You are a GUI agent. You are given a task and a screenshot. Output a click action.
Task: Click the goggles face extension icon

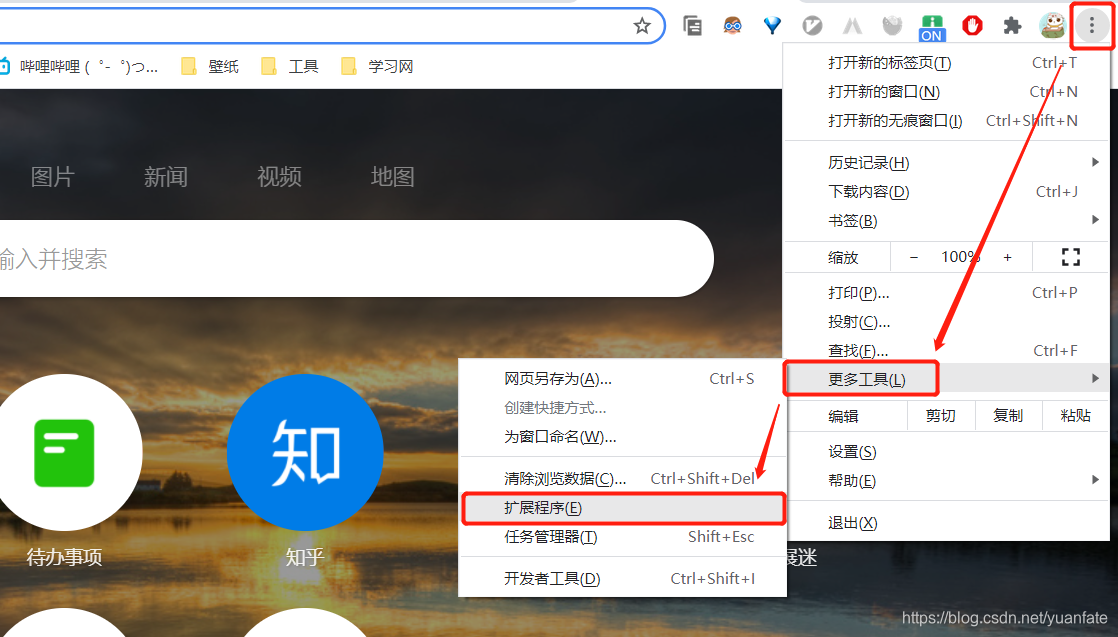pos(732,26)
